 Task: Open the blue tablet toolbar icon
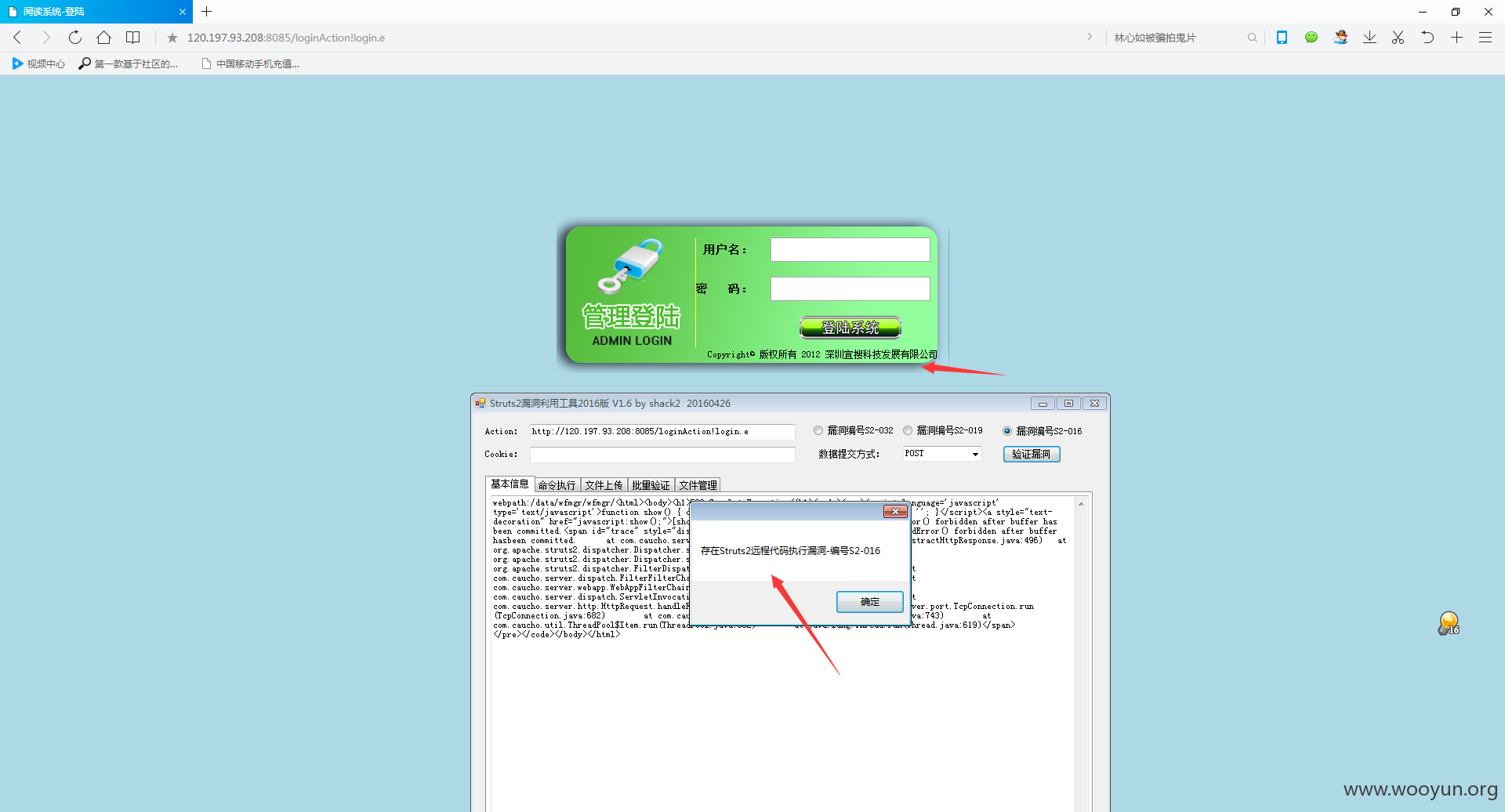coord(1282,38)
